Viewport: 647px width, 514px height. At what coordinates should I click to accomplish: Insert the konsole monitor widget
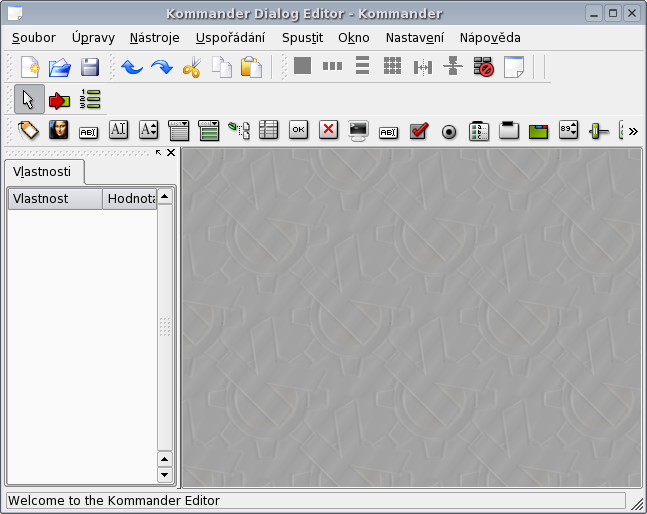click(x=358, y=131)
